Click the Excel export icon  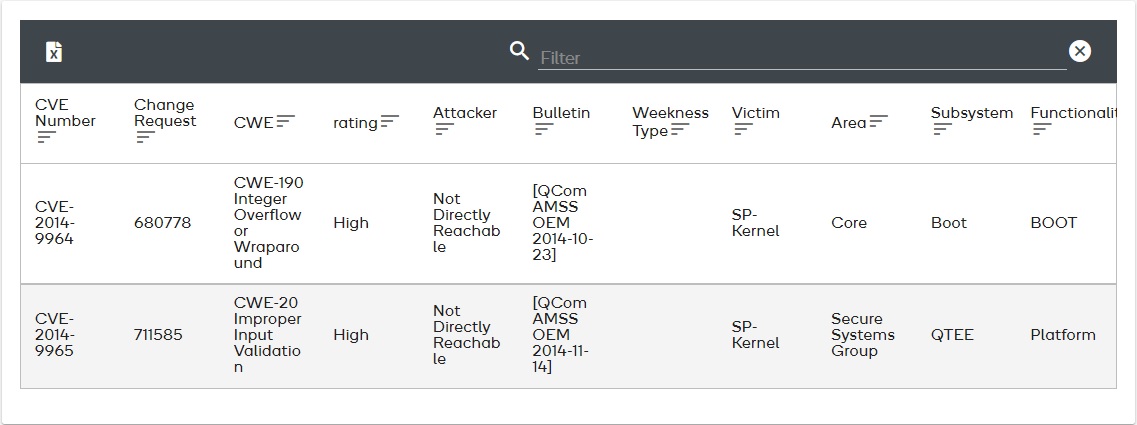(54, 52)
